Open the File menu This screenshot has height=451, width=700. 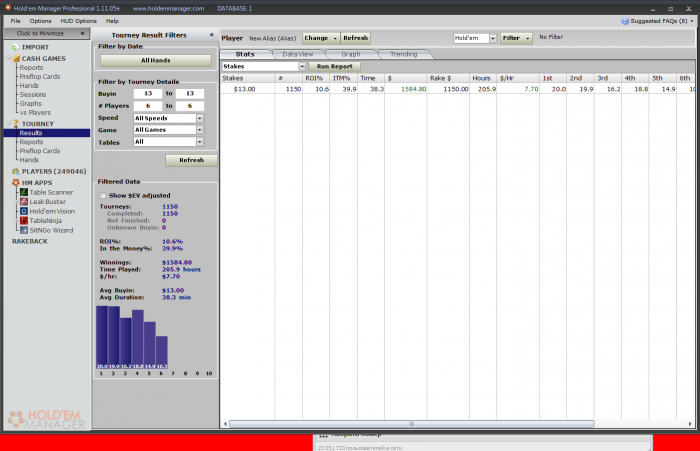(x=16, y=21)
